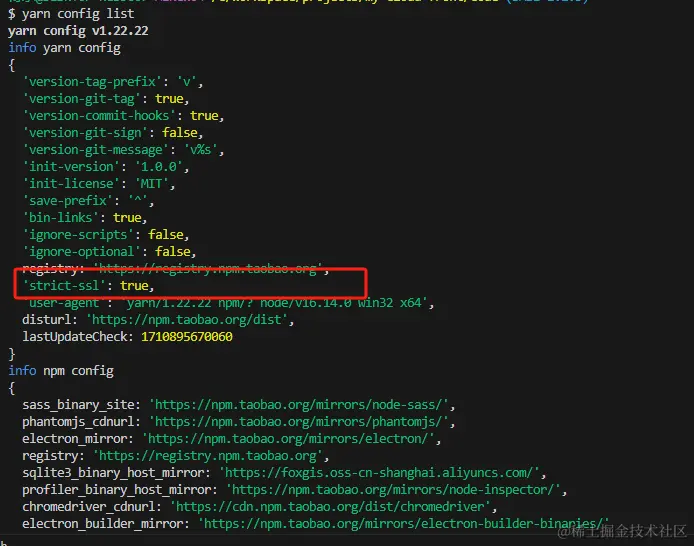694x546 pixels.
Task: Select the 'version-commit-hooks' line
Action: [123, 116]
